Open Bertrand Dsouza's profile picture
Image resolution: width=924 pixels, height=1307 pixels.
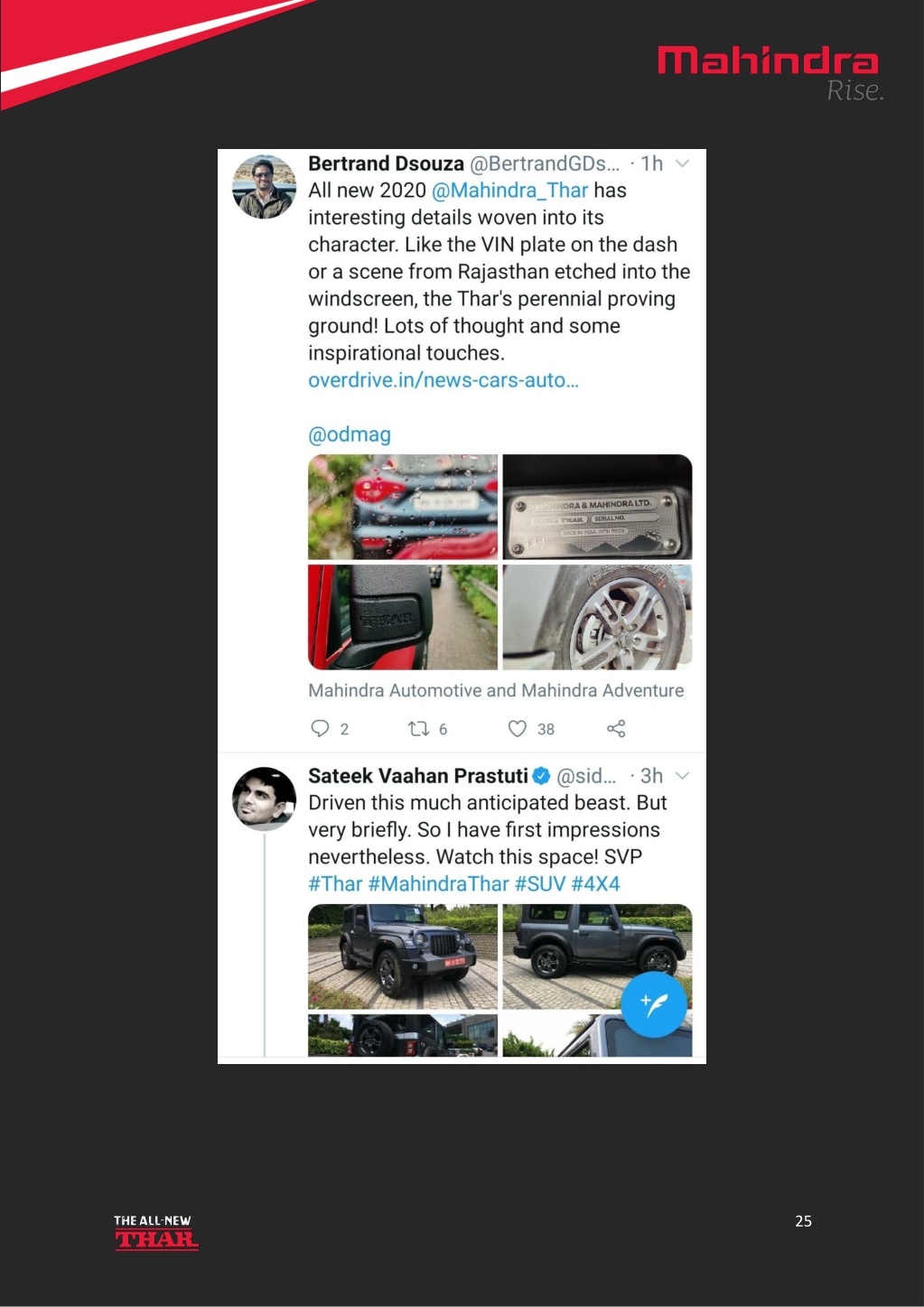coord(264,187)
